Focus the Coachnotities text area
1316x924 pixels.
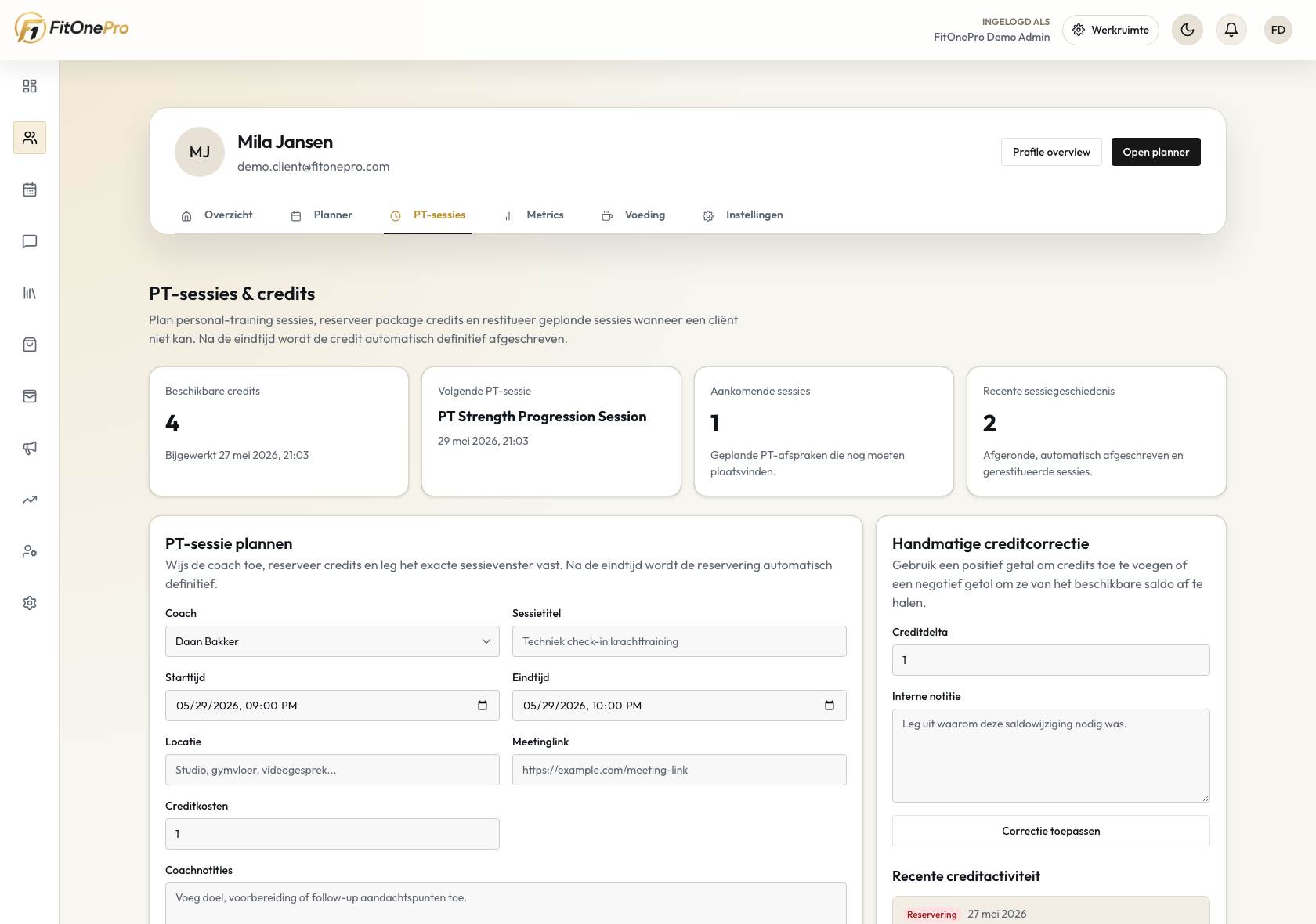pyautogui.click(x=506, y=903)
